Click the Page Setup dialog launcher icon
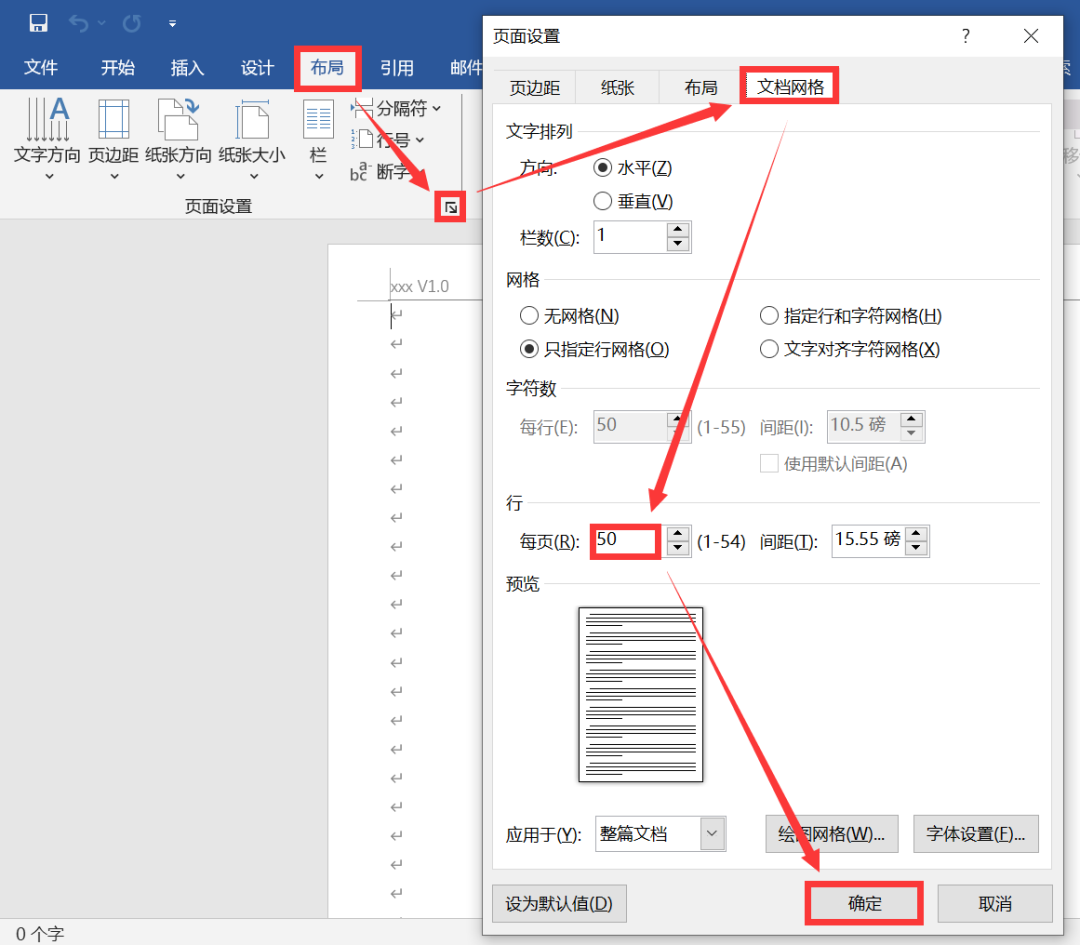The image size is (1080, 945). (x=451, y=207)
